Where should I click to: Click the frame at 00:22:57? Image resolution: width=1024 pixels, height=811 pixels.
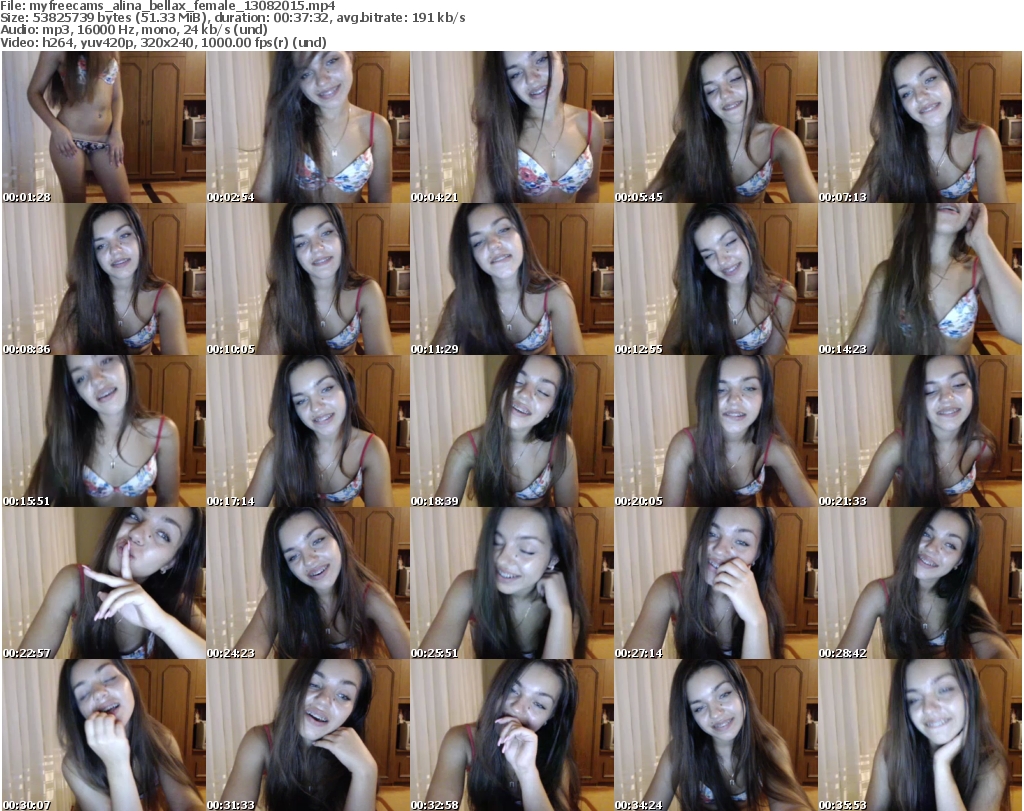coord(104,583)
